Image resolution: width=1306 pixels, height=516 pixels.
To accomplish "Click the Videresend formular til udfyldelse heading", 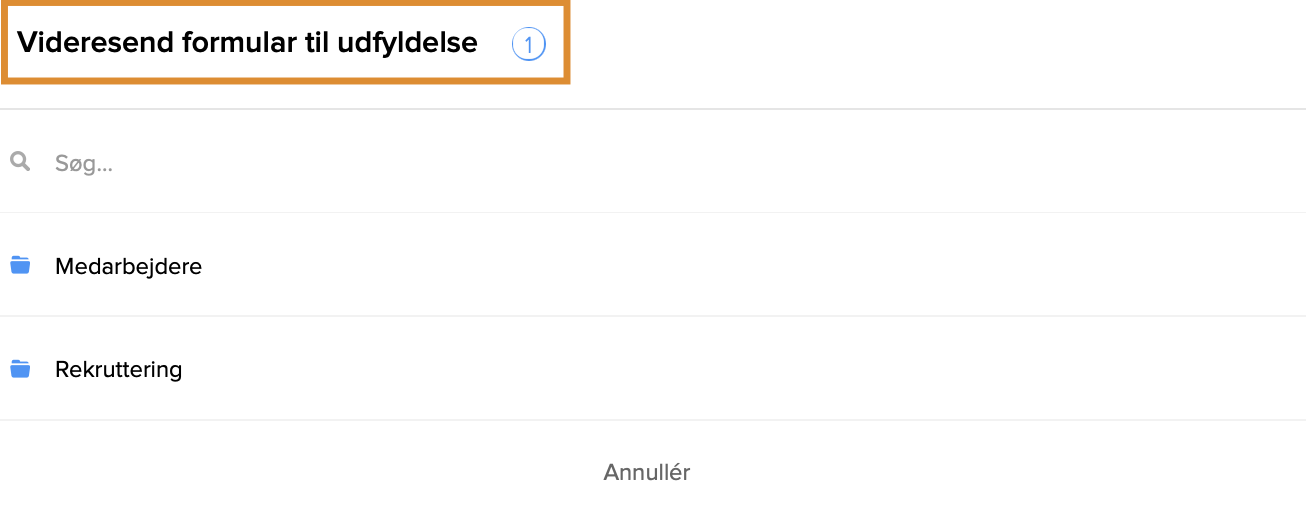I will click(247, 43).
